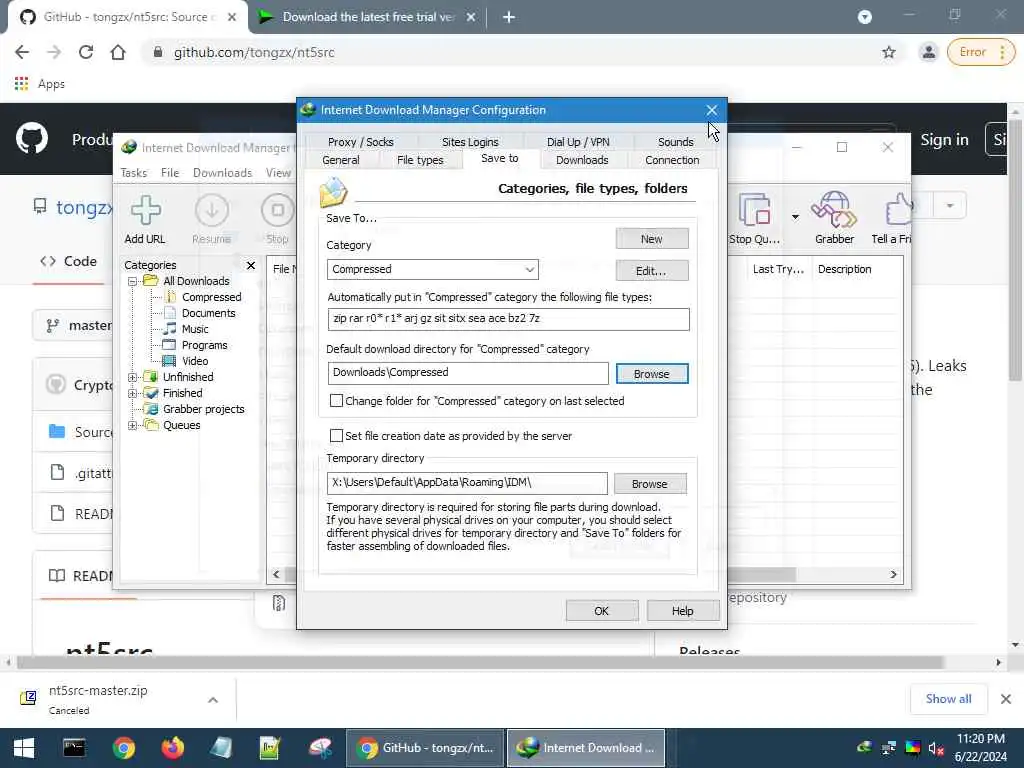Click the Resume download icon in IDM toolbar
The image size is (1024, 768).
point(212,219)
